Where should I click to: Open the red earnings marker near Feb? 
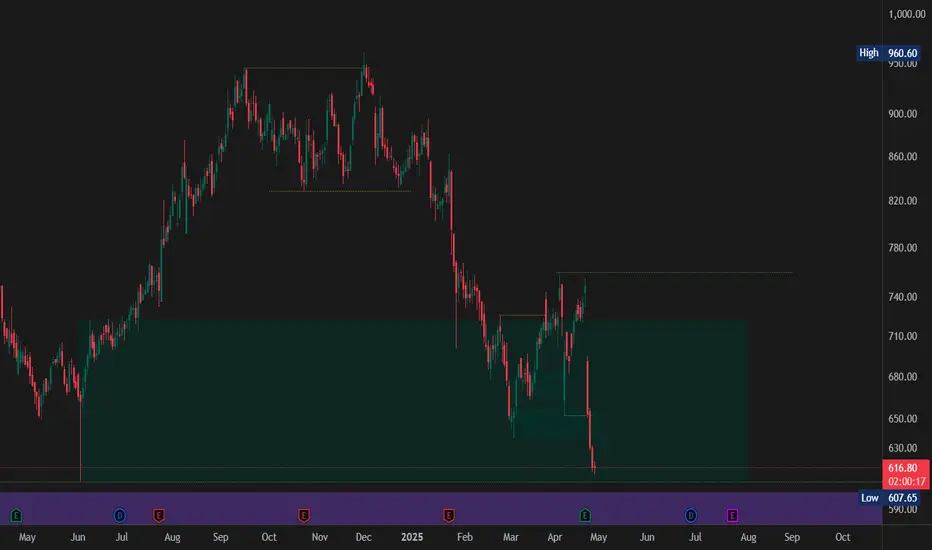(449, 515)
